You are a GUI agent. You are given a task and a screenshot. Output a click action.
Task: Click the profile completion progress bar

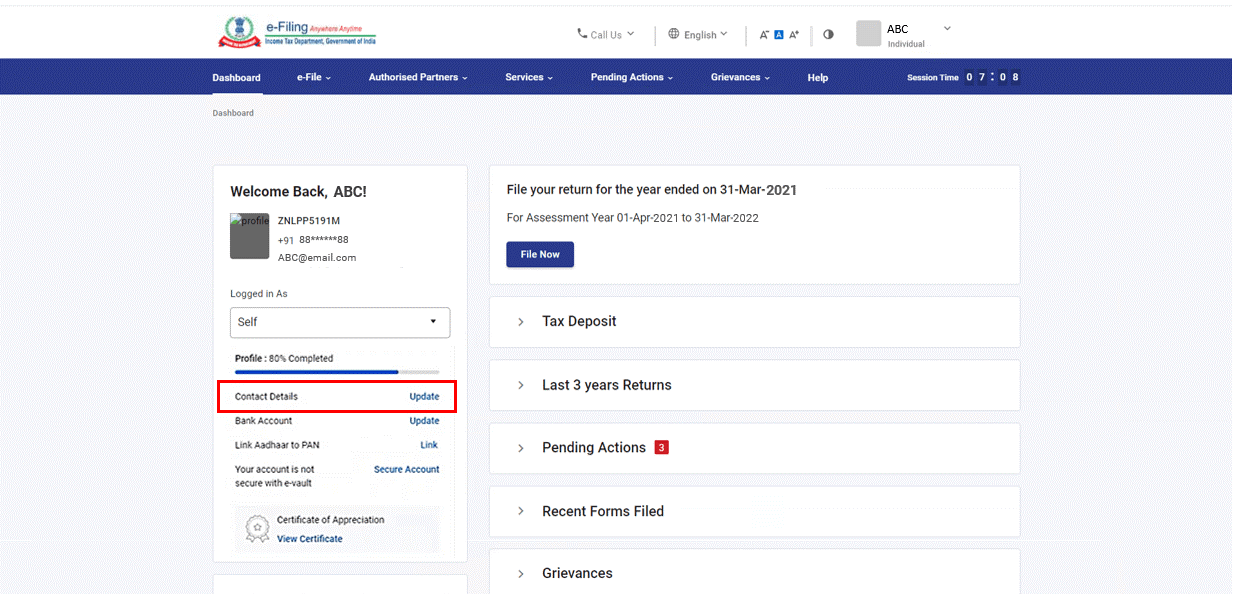(x=336, y=372)
